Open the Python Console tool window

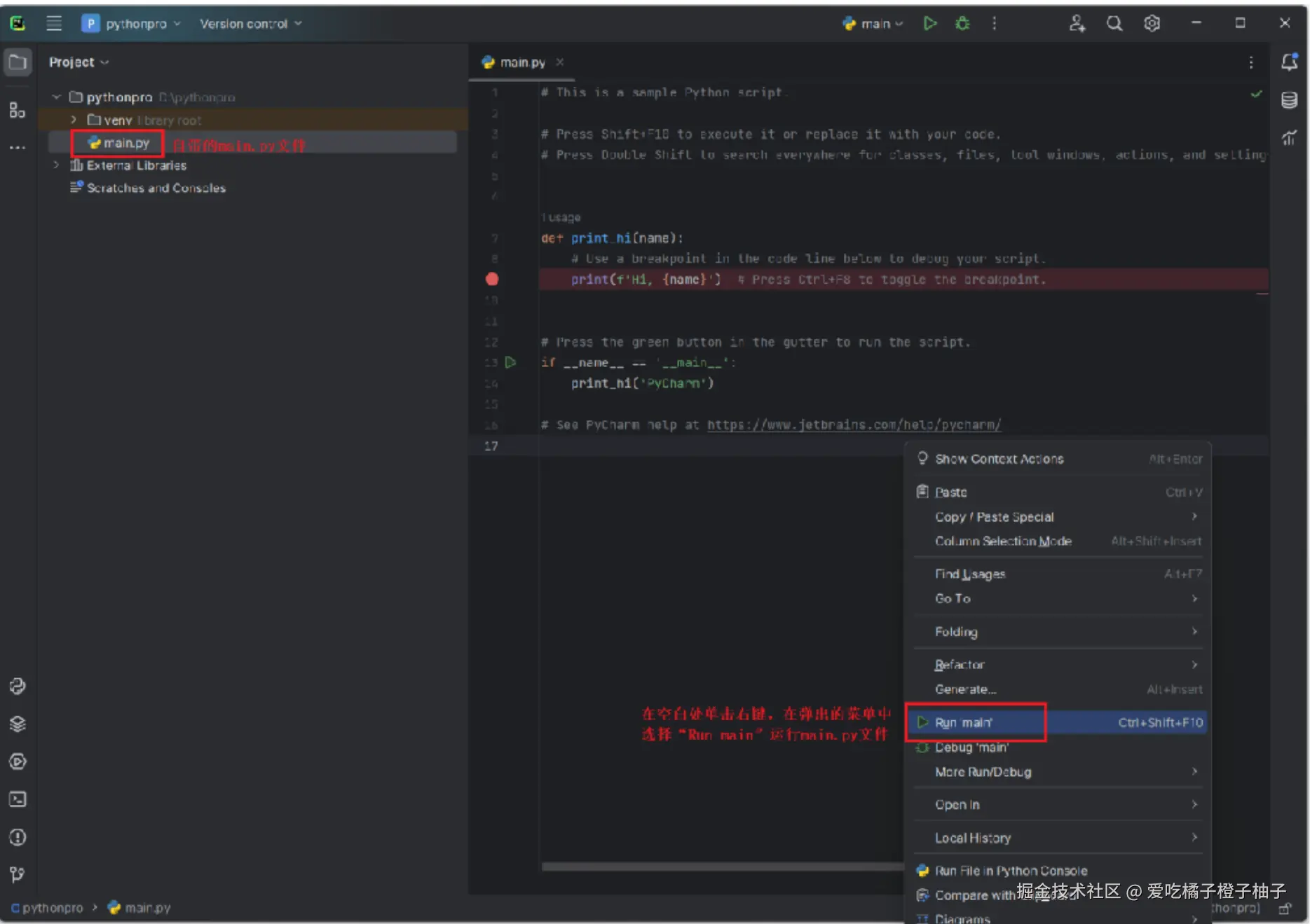click(x=18, y=686)
